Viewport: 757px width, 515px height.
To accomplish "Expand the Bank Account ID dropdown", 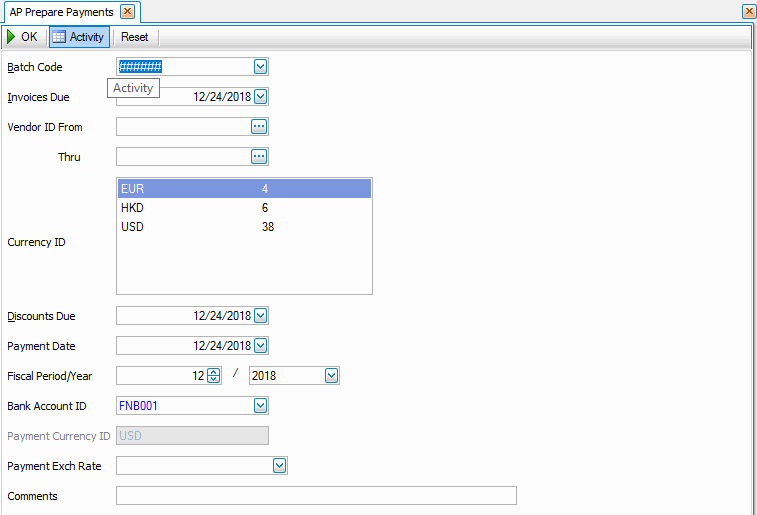I will pos(260,406).
